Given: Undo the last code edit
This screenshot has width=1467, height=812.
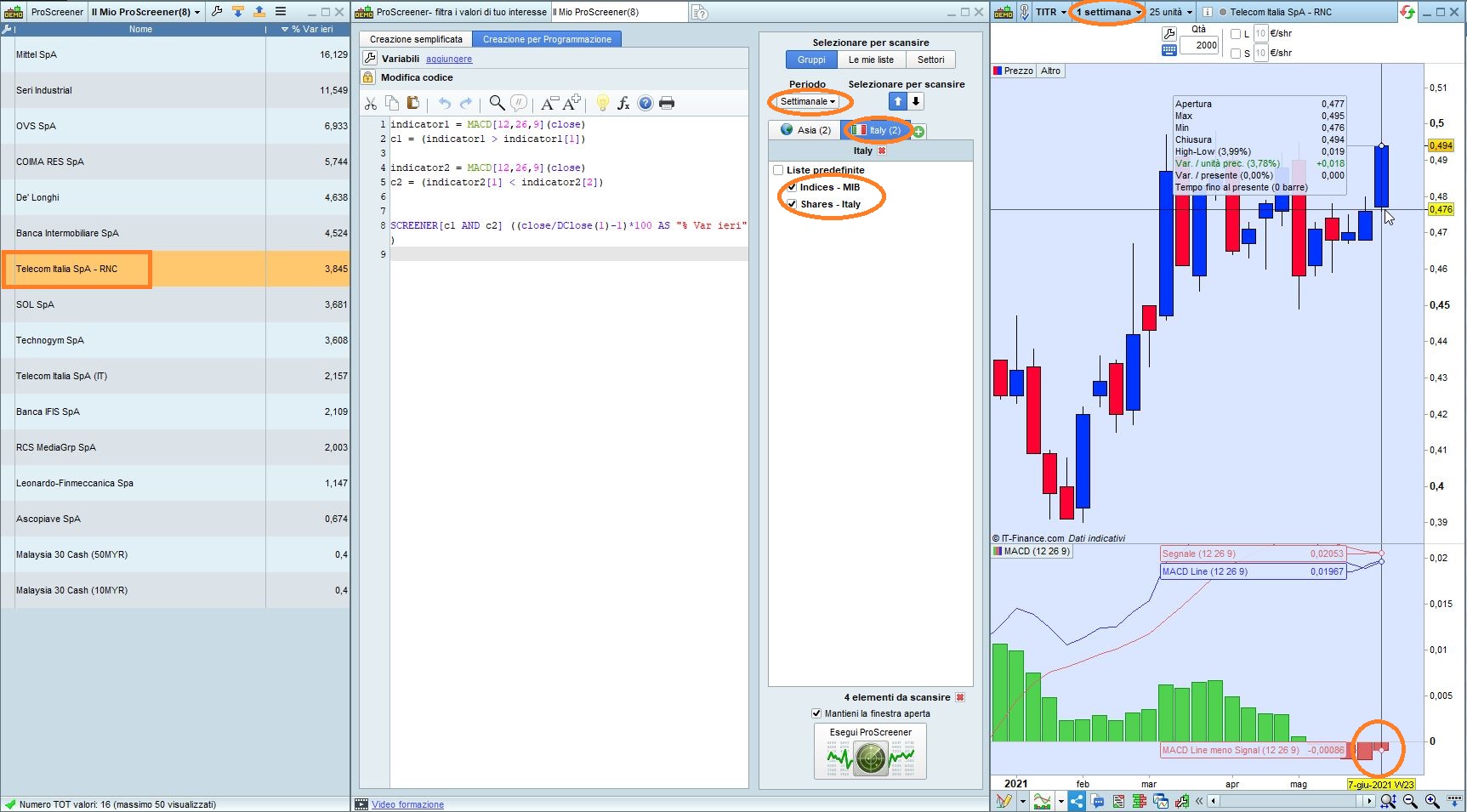Looking at the screenshot, I should tap(444, 103).
